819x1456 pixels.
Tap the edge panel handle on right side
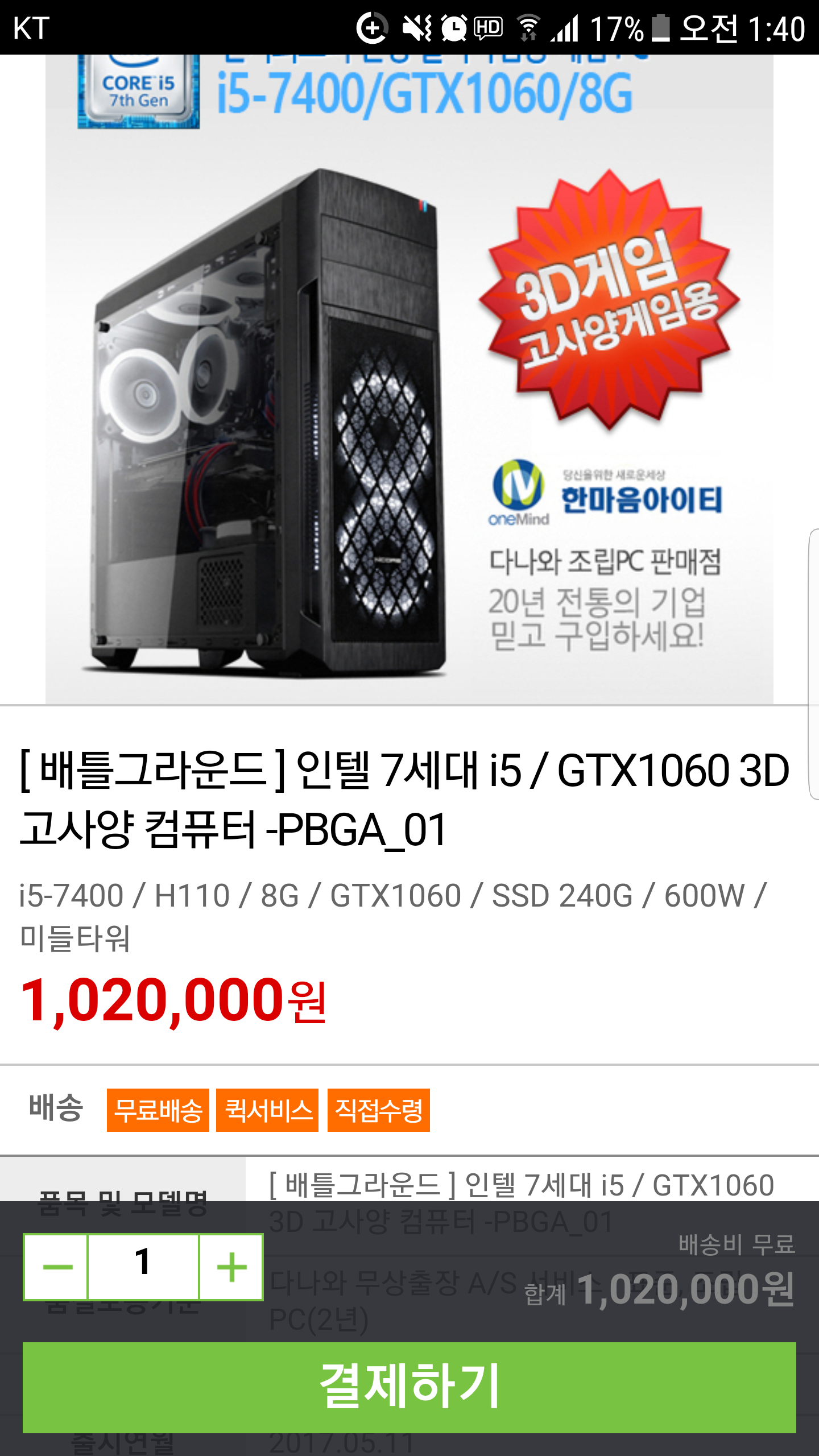pos(813,664)
